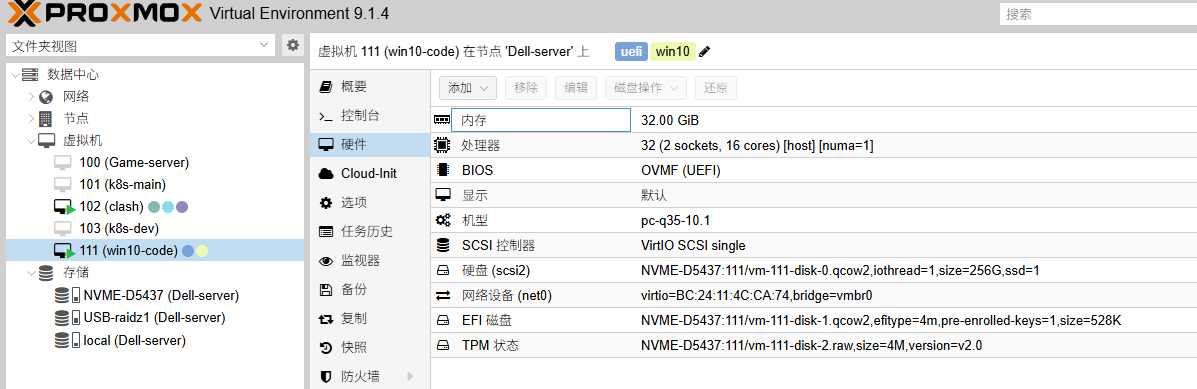Open the 添加 dropdown button
The height and width of the screenshot is (389, 1197).
tap(468, 88)
